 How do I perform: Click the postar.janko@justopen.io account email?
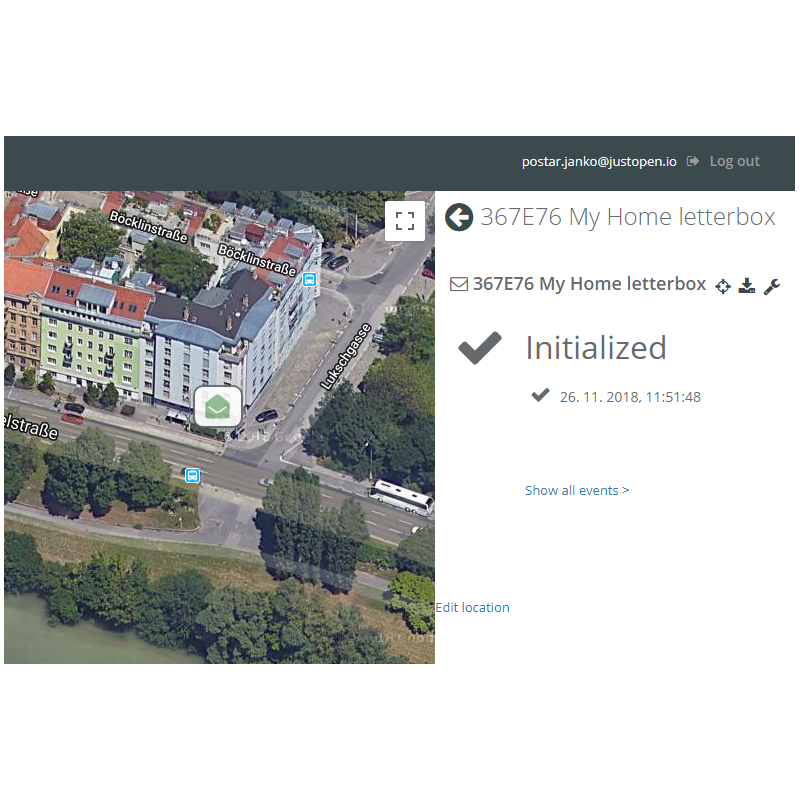pos(598,161)
